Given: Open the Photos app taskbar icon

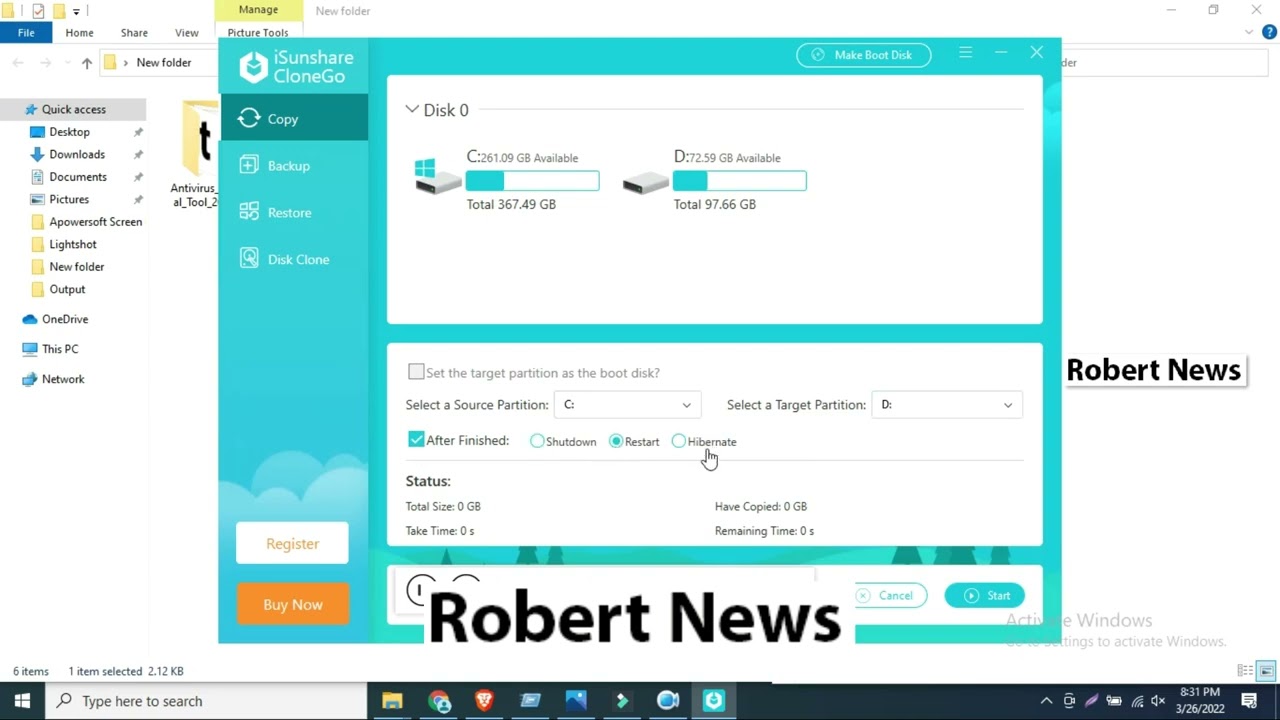Looking at the screenshot, I should point(577,701).
